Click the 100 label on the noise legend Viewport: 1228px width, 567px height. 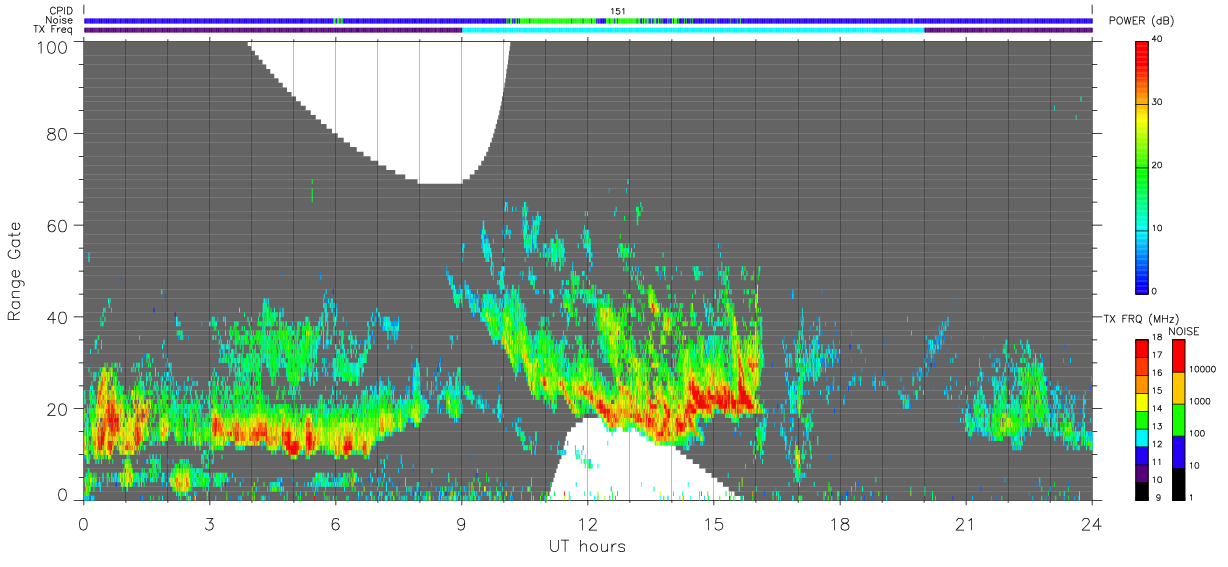(x=1197, y=433)
